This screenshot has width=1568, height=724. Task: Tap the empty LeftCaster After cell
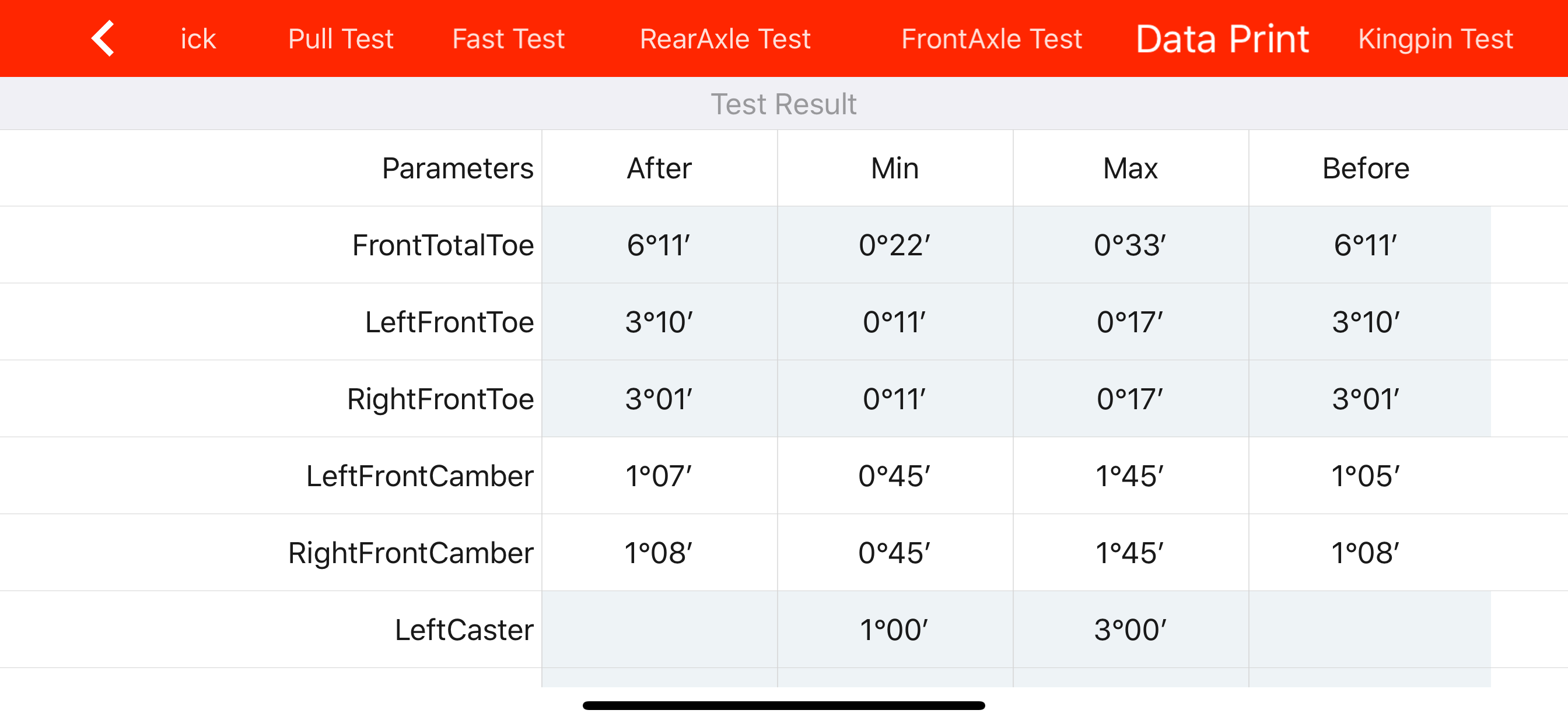[659, 629]
